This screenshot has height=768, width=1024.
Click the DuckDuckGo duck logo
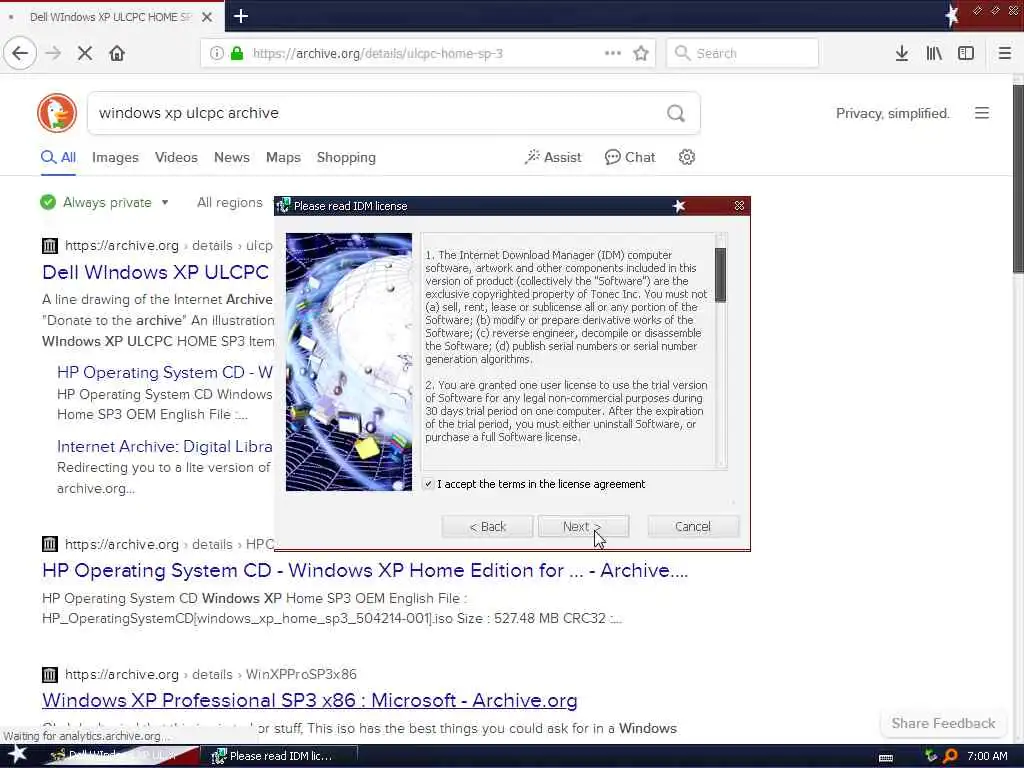tap(57, 113)
